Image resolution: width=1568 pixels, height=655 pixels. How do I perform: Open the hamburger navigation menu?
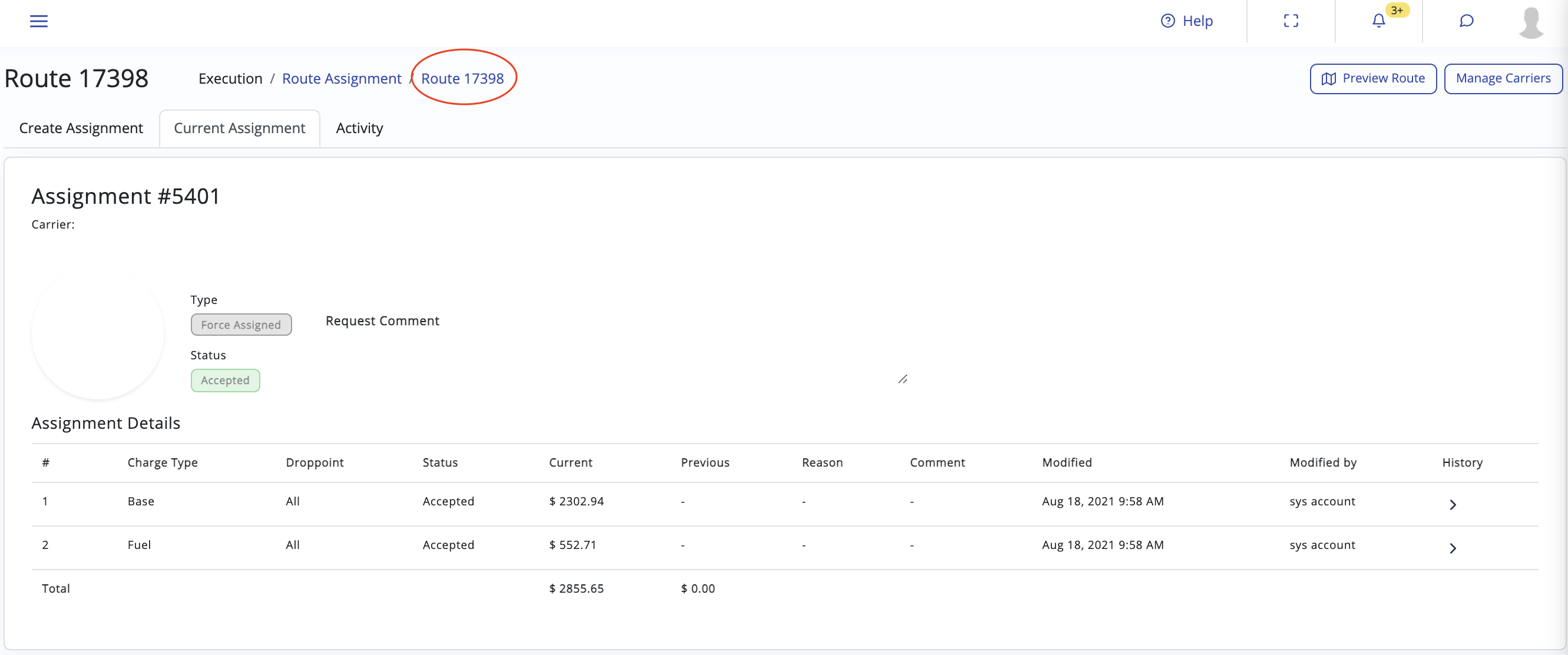coord(38,21)
